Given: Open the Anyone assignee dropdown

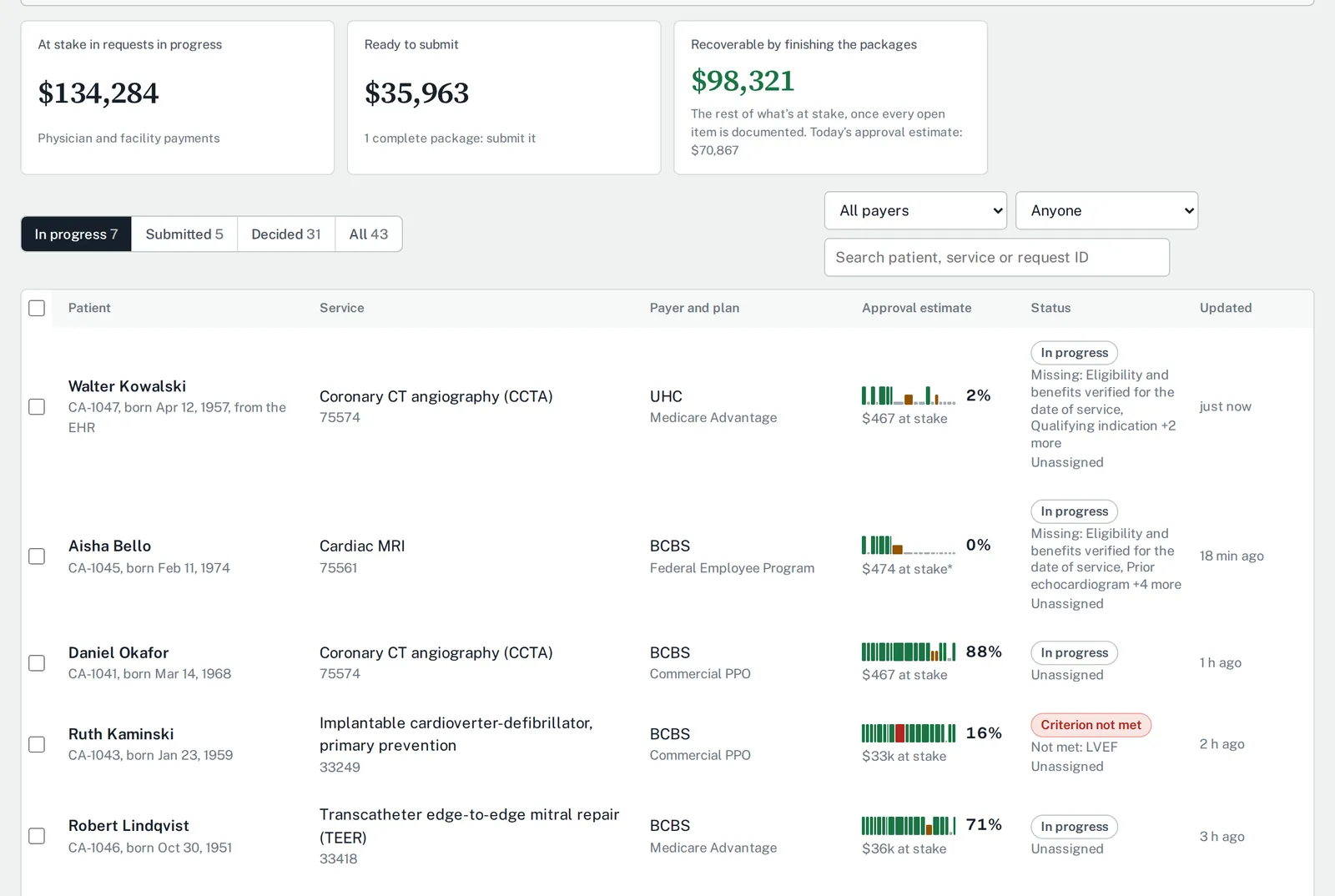Looking at the screenshot, I should click(1106, 211).
